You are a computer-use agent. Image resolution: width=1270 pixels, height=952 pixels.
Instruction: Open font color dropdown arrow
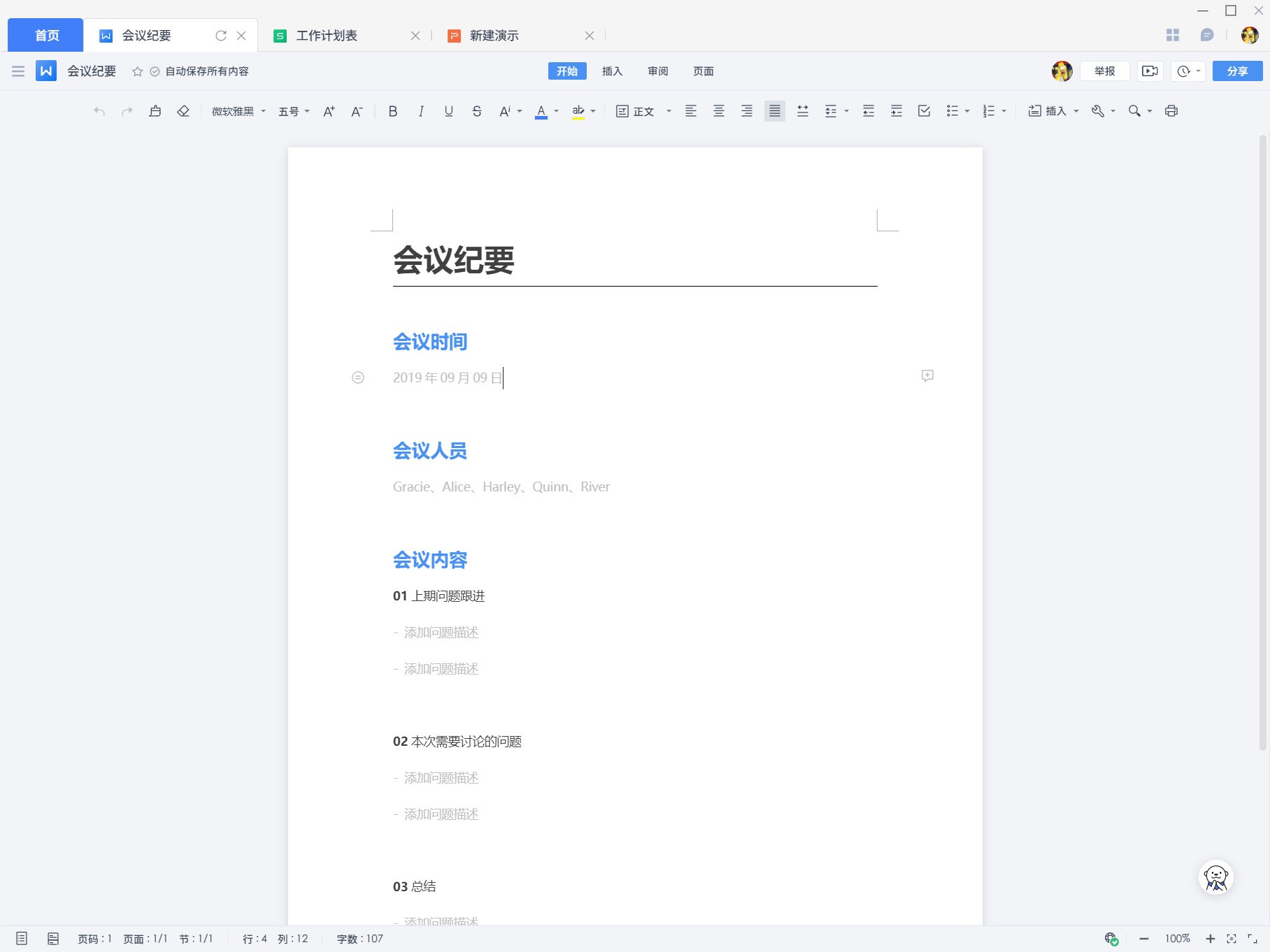pos(557,111)
